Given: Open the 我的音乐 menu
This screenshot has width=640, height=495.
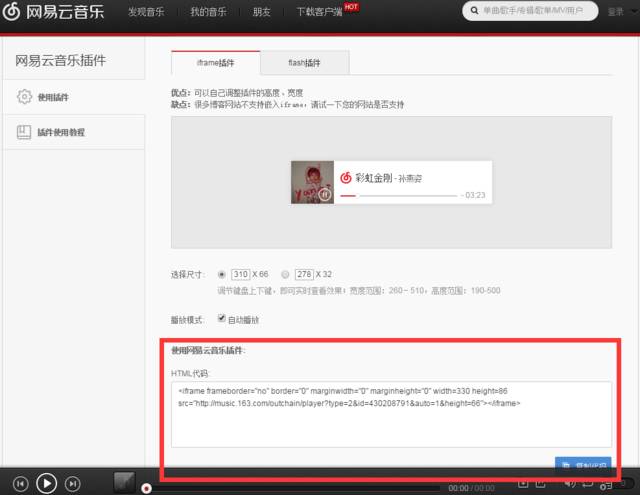Looking at the screenshot, I should pyautogui.click(x=208, y=12).
